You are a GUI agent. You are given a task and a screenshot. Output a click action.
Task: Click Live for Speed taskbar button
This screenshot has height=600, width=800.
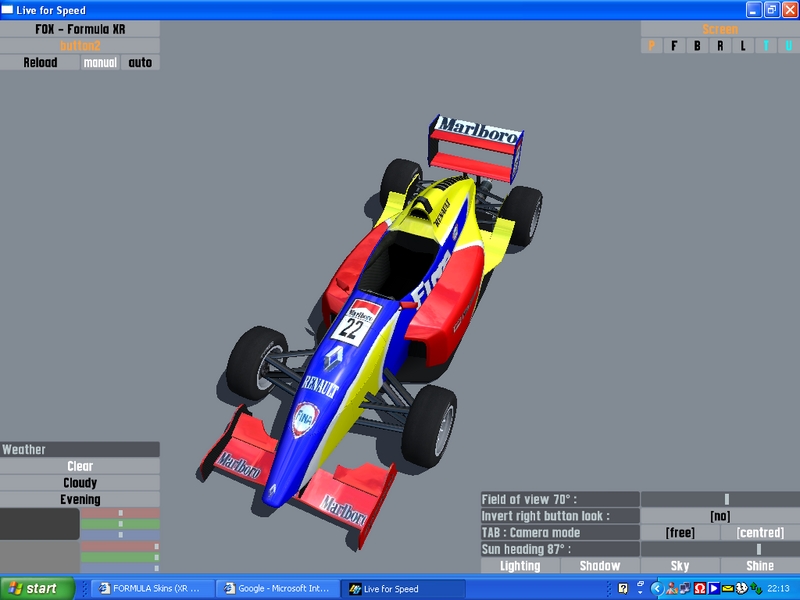(x=403, y=588)
